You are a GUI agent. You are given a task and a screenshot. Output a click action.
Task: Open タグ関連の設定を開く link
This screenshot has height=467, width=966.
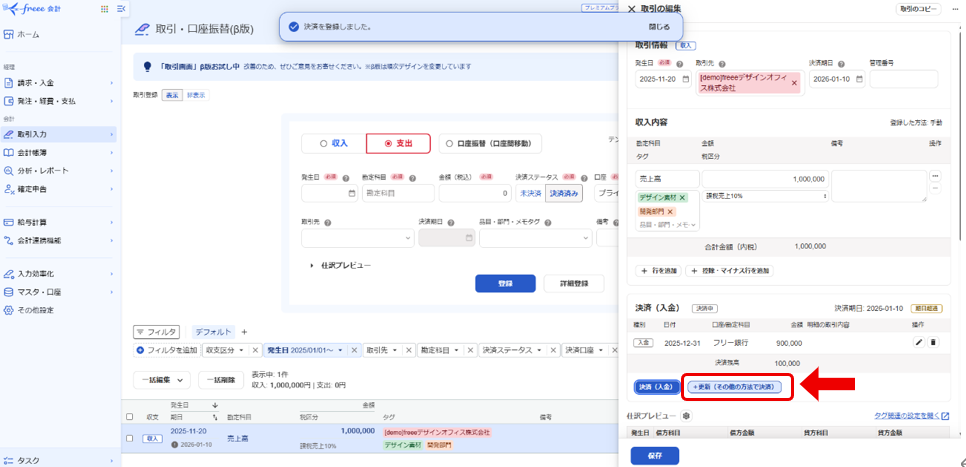pos(912,416)
